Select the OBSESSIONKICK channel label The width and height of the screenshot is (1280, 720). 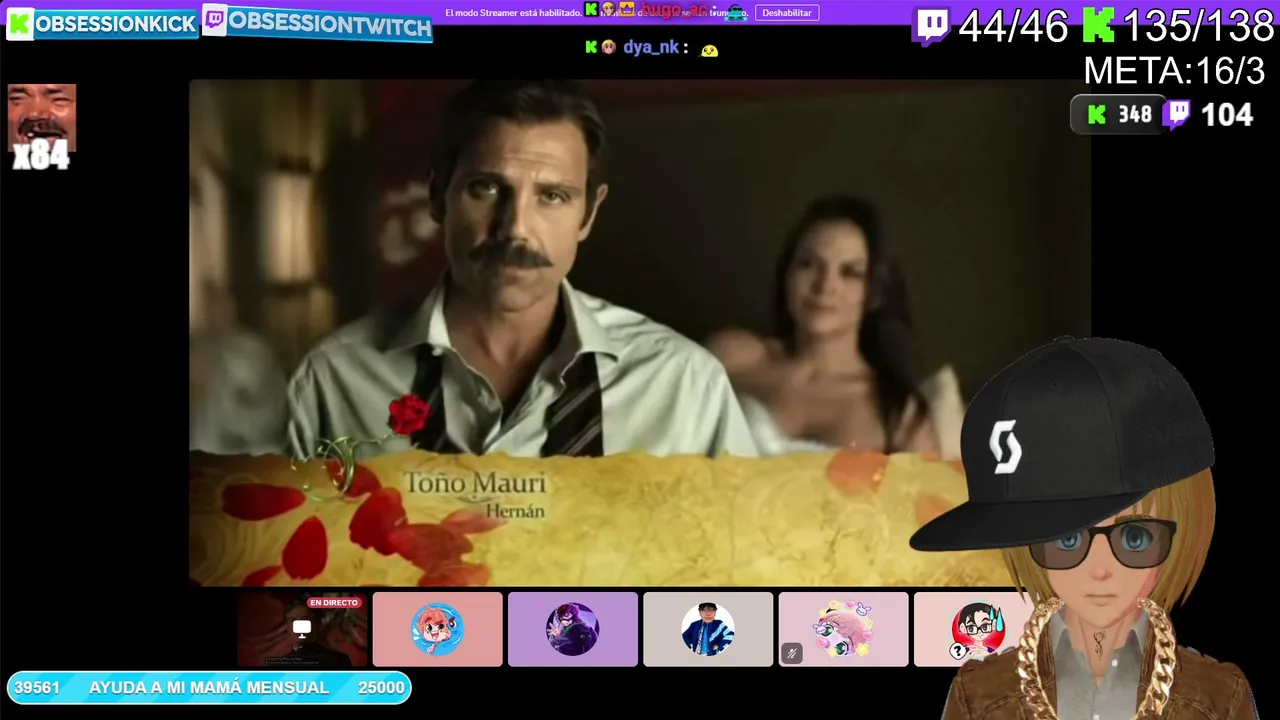point(115,25)
